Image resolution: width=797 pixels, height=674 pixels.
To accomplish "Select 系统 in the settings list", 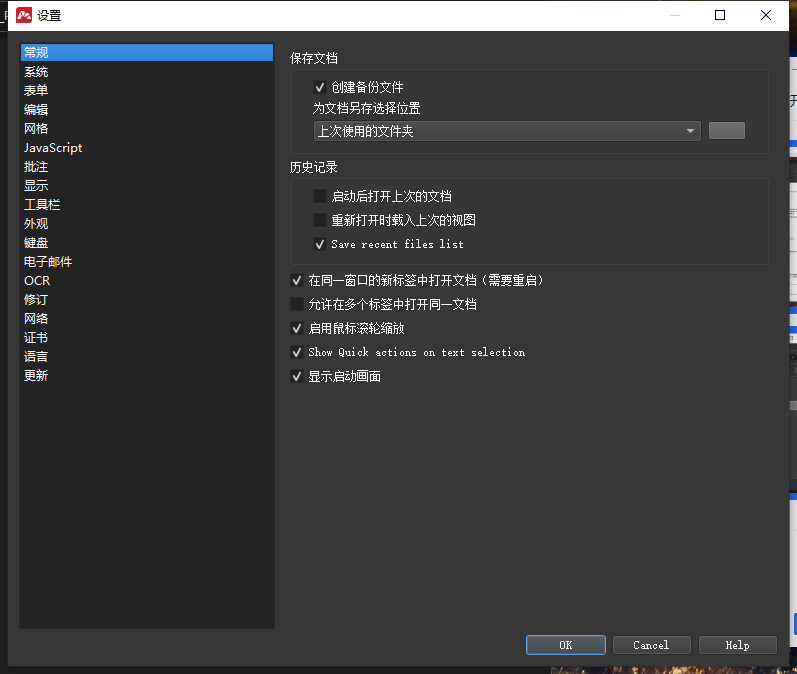I will tap(36, 72).
